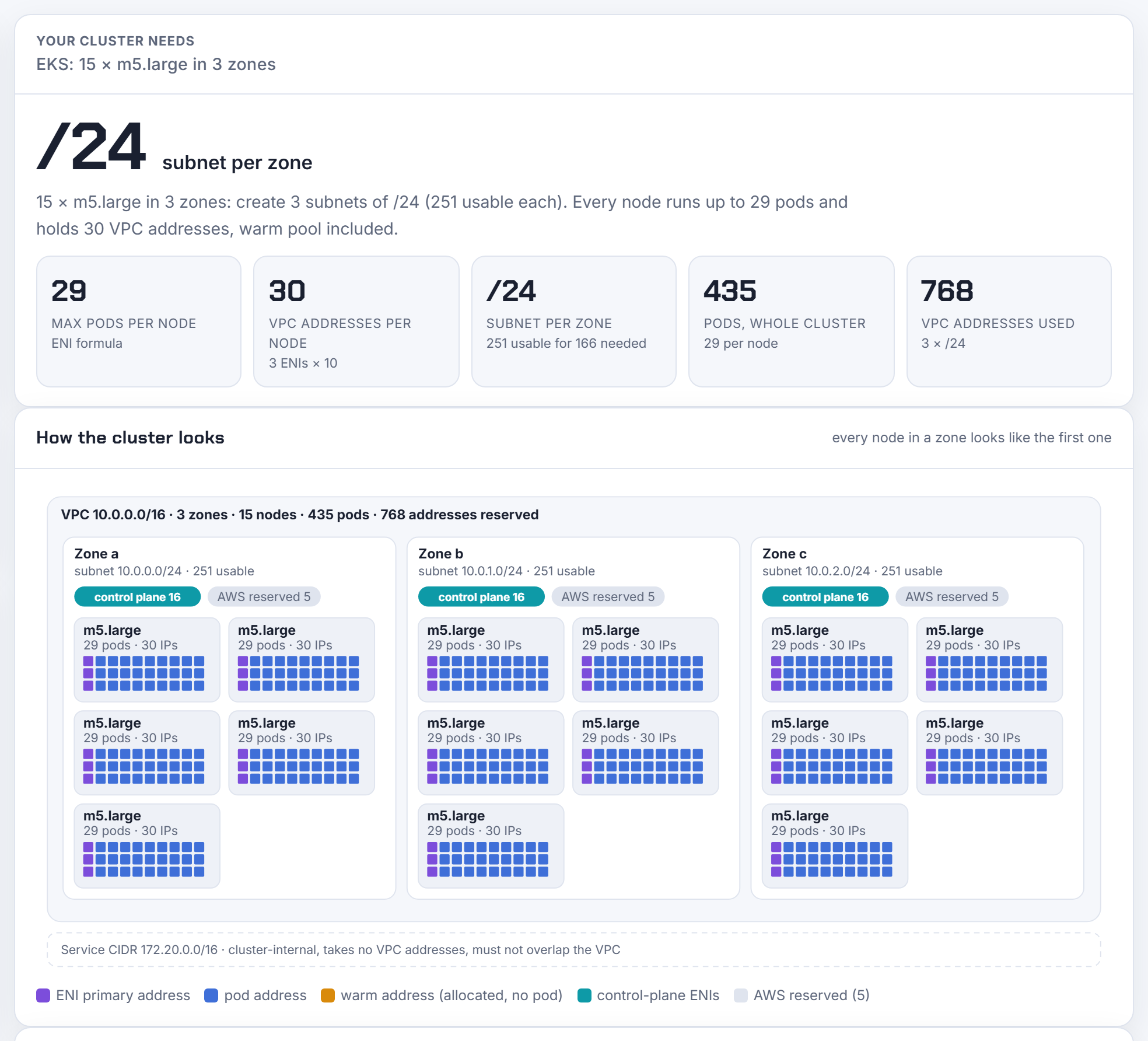Click the How the cluster looks heading
This screenshot has width=1148, height=1041.
[x=130, y=438]
